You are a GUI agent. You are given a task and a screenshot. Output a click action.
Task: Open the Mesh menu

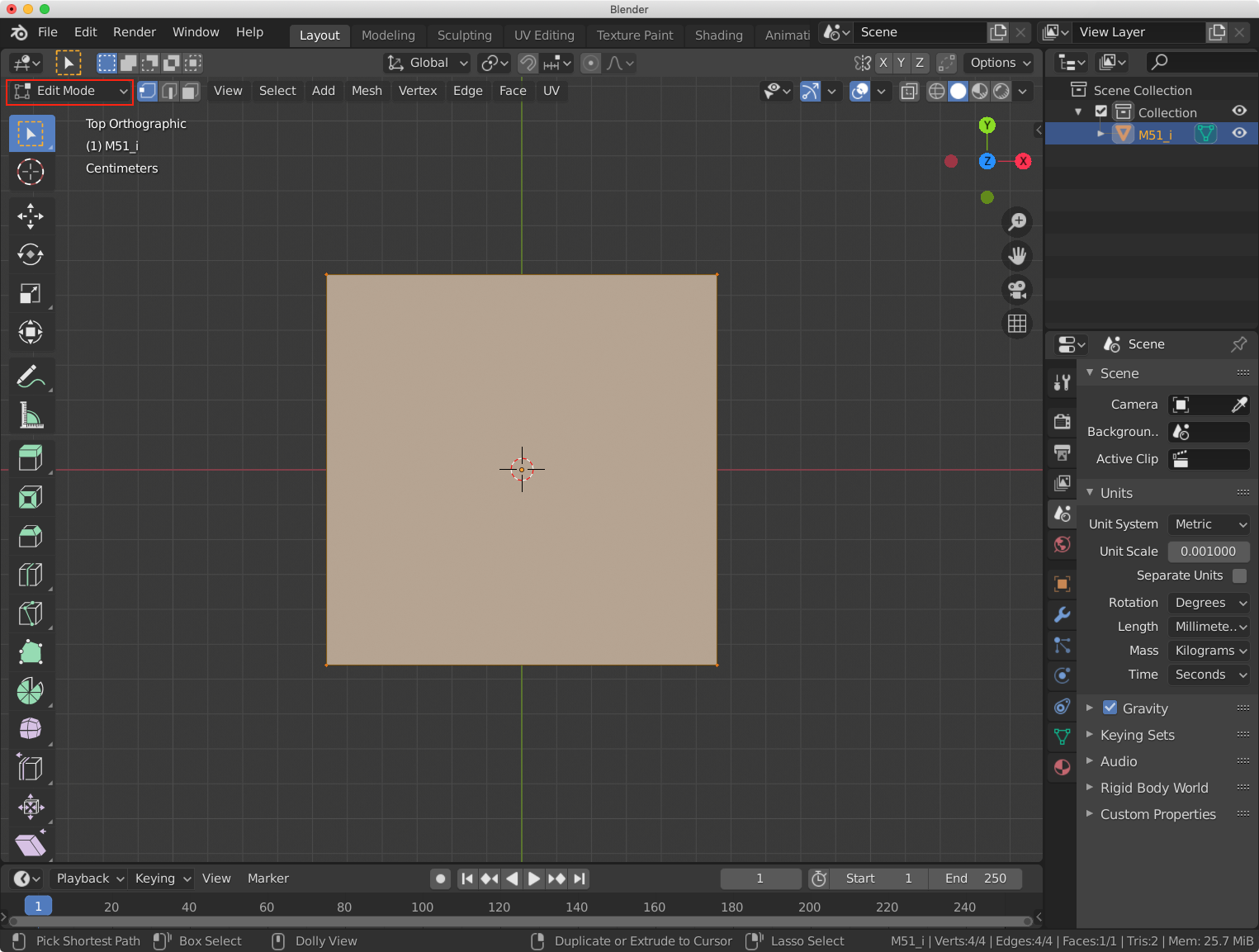[367, 91]
